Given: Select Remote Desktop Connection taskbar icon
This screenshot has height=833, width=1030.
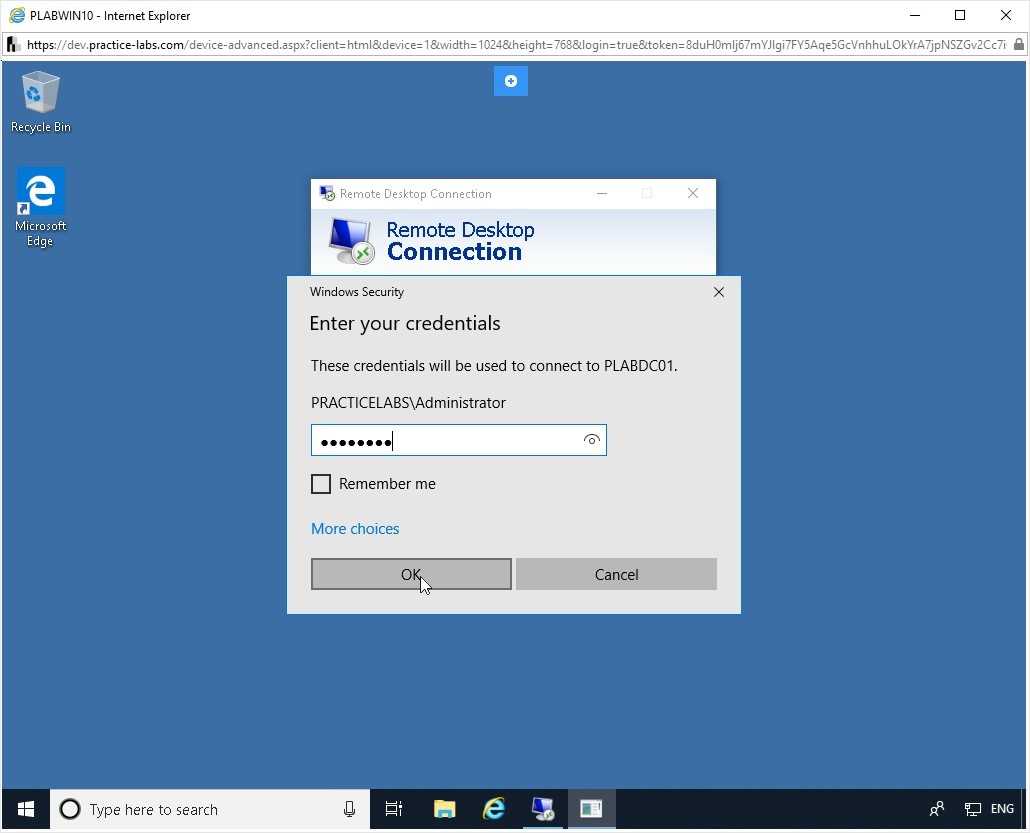Looking at the screenshot, I should click(543, 809).
